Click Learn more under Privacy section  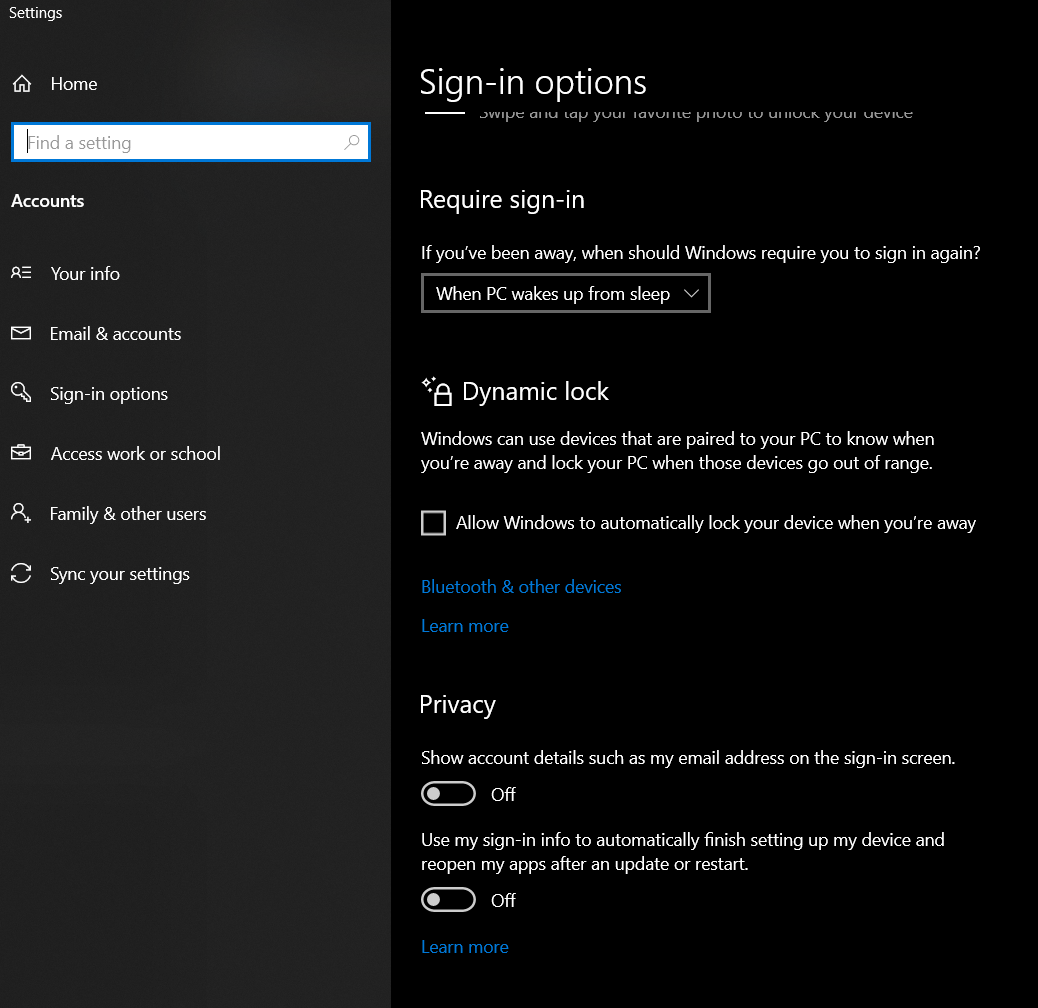point(464,946)
